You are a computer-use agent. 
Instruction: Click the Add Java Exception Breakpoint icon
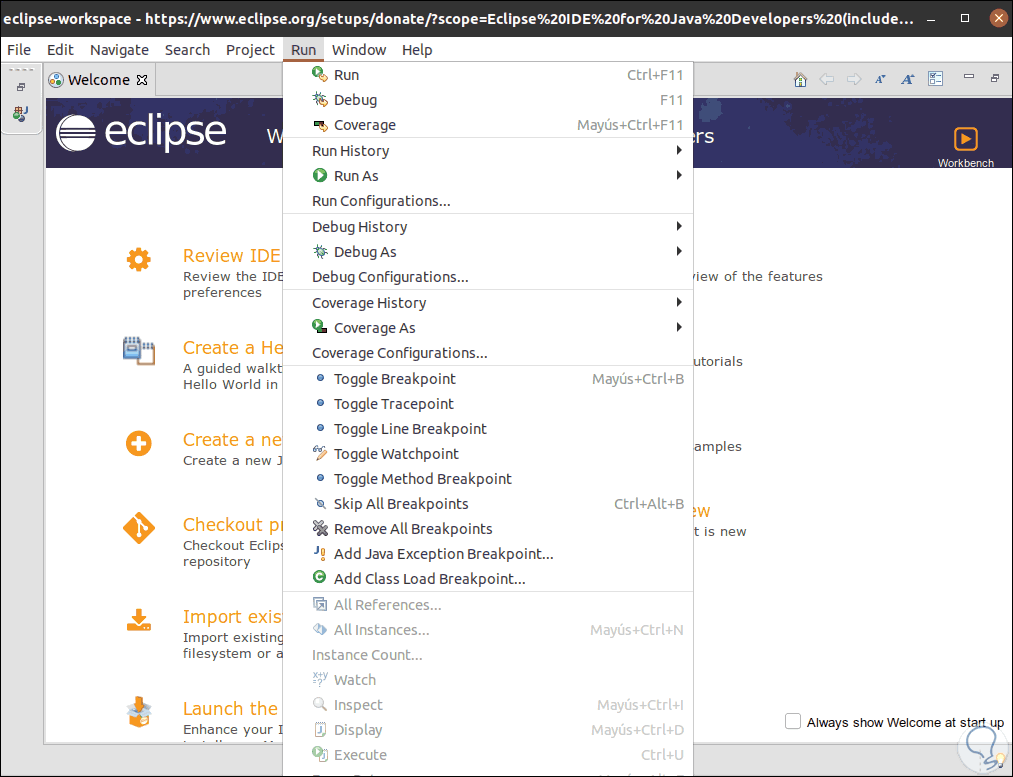tap(320, 554)
